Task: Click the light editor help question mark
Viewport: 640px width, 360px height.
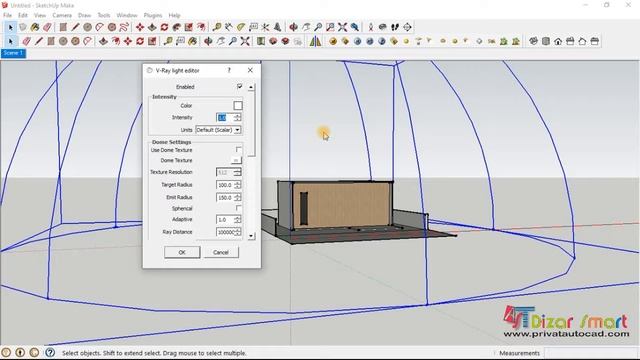Action: coord(229,70)
